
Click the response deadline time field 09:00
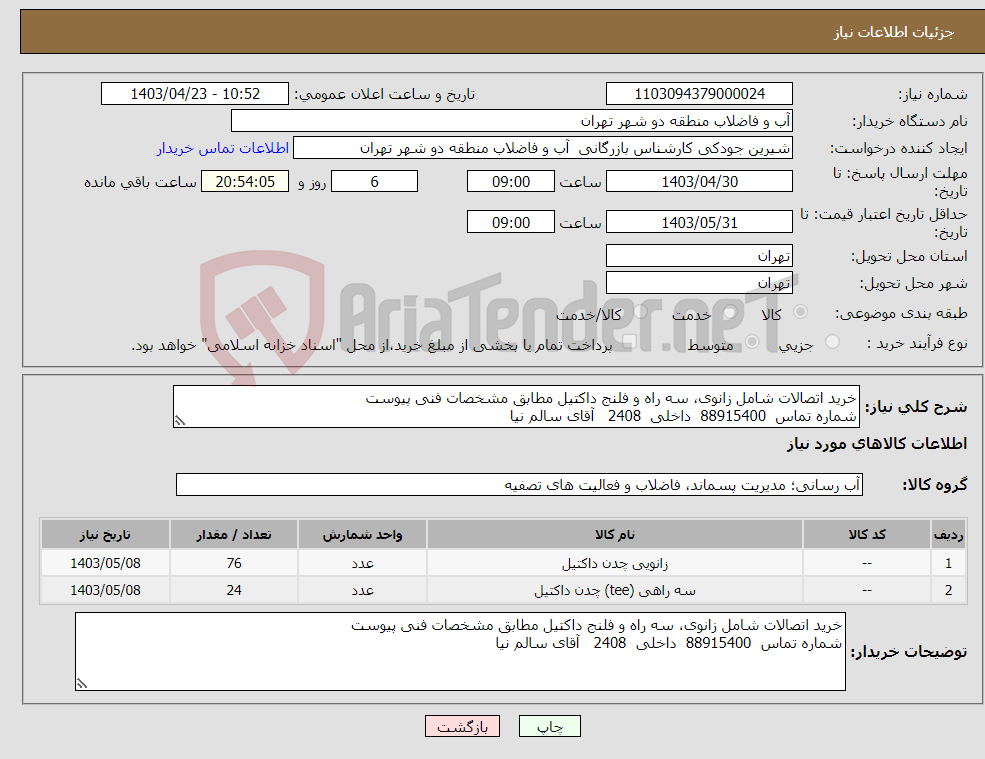[511, 182]
